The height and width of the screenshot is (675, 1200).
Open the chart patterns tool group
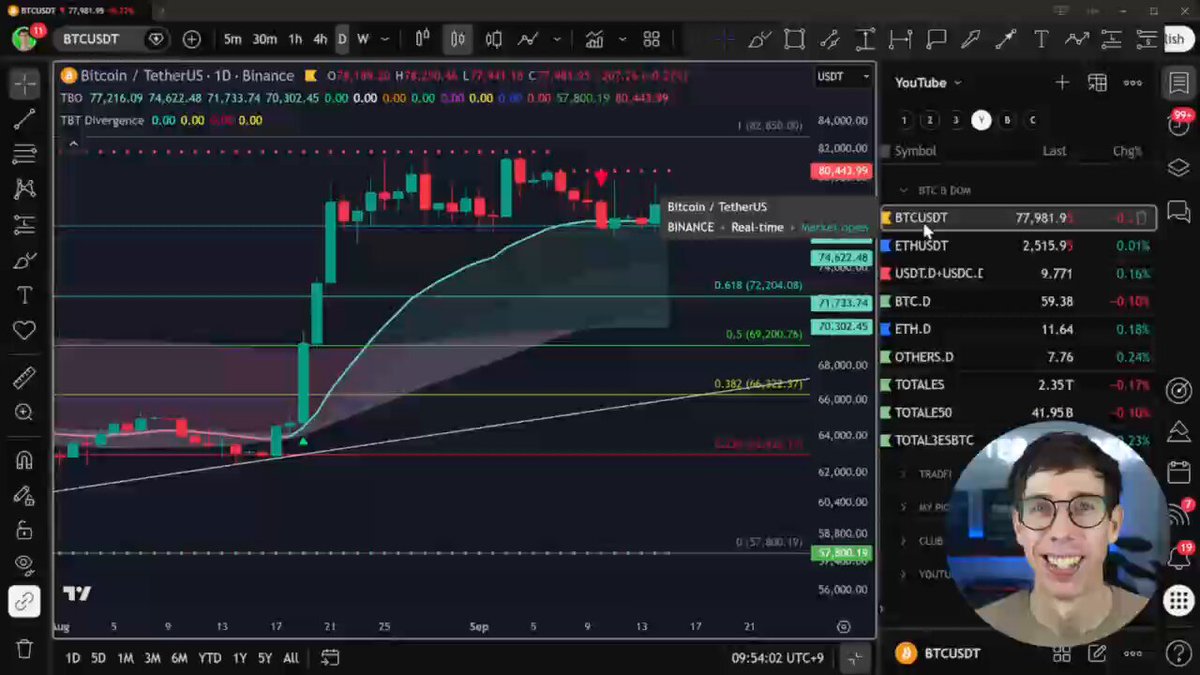pos(24,190)
